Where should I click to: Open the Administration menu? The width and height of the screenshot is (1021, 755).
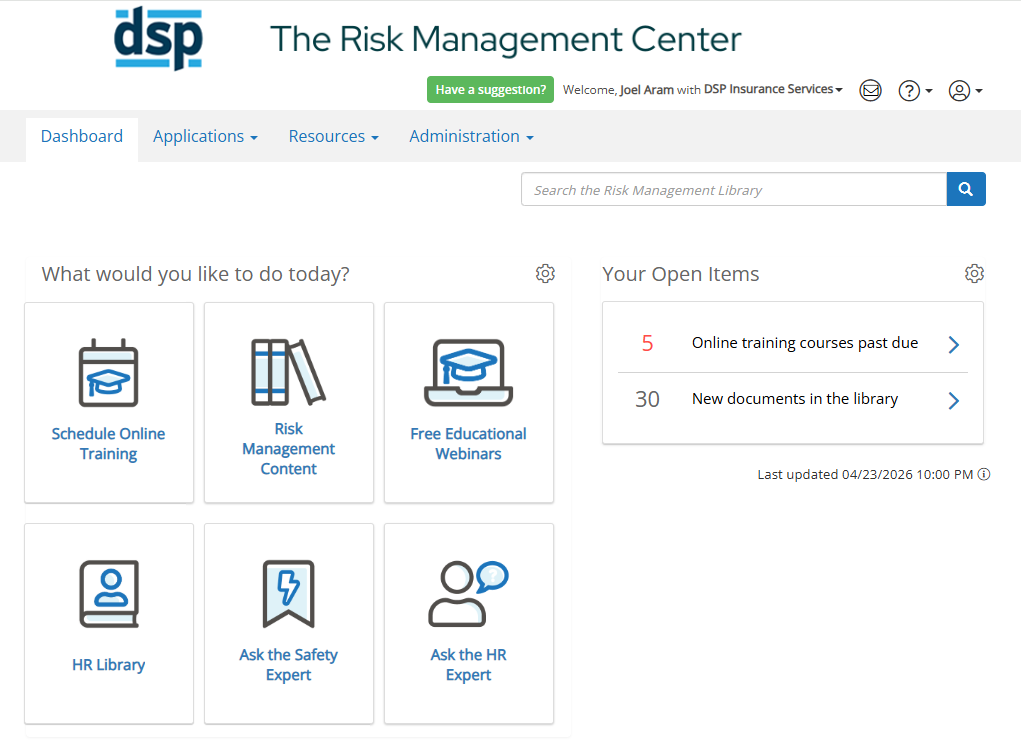[x=470, y=136]
